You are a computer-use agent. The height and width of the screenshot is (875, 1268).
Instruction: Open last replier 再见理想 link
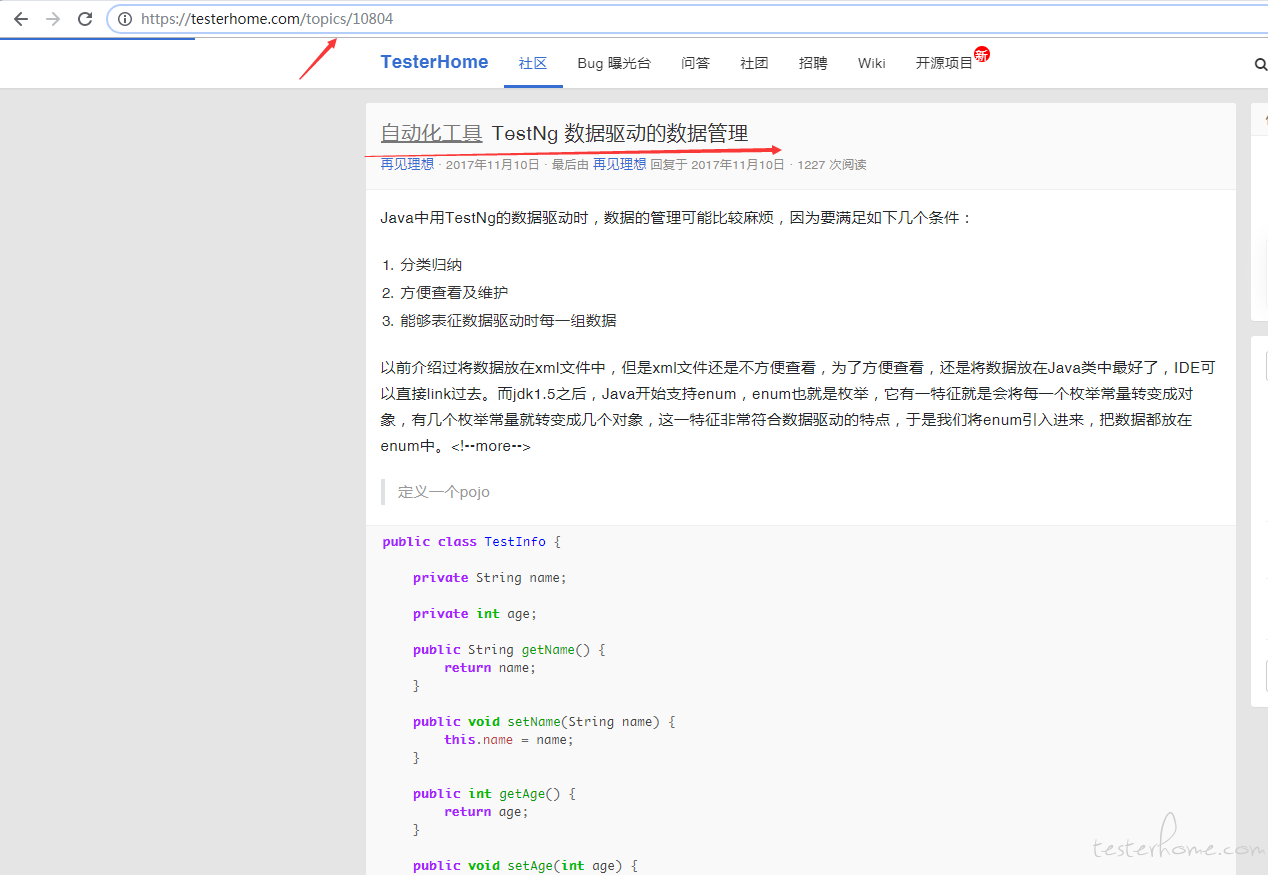(x=619, y=164)
